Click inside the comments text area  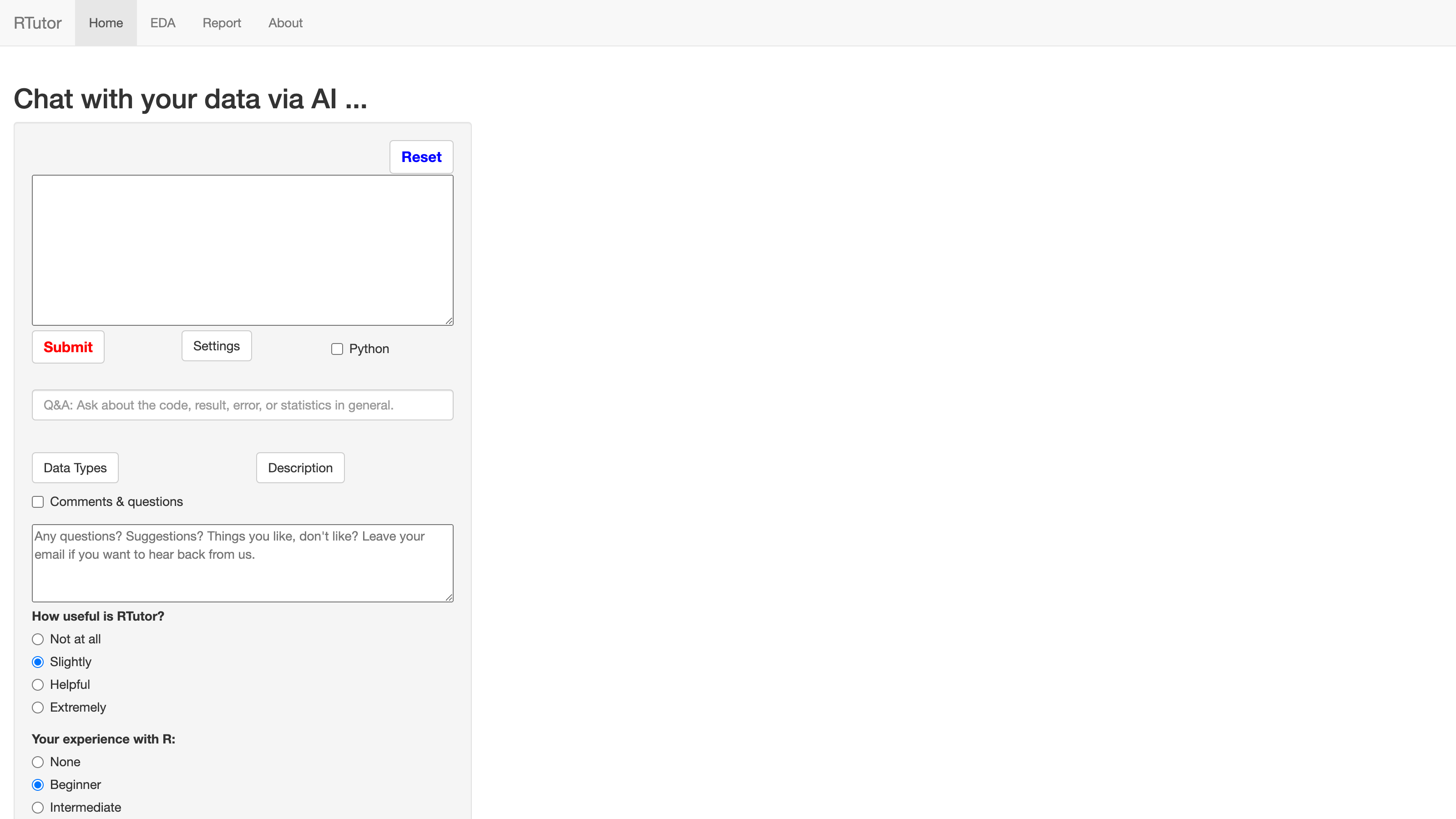242,562
